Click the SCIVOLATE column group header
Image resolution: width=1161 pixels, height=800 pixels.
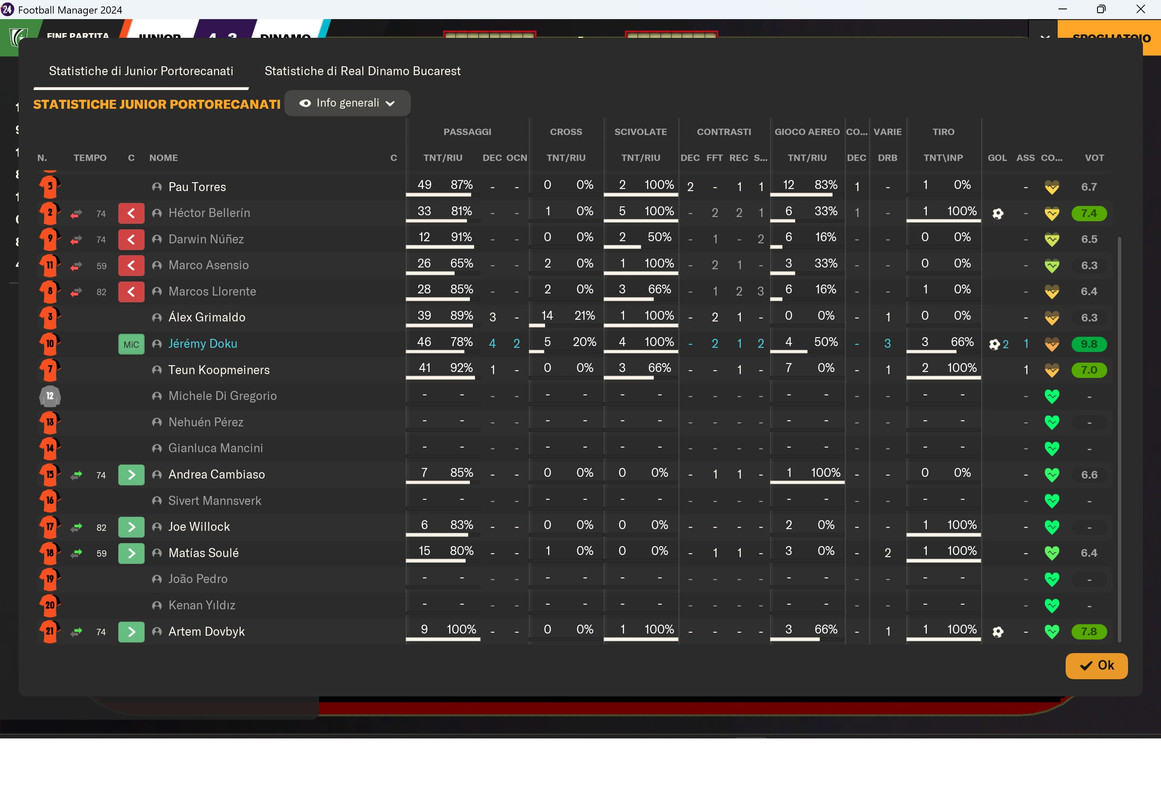tap(640, 132)
